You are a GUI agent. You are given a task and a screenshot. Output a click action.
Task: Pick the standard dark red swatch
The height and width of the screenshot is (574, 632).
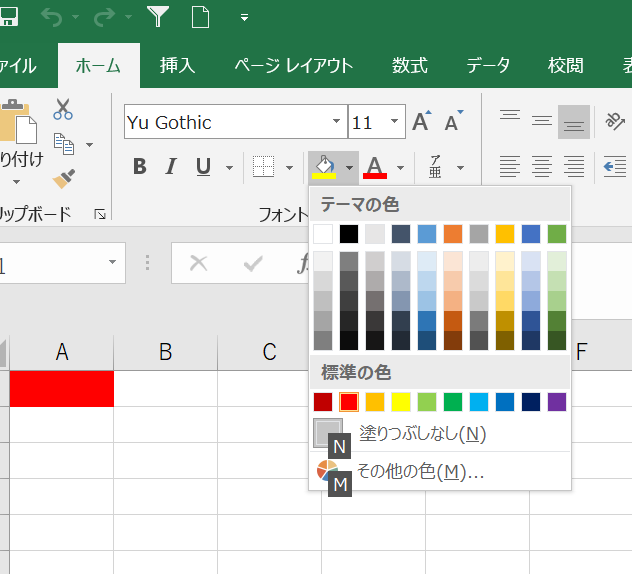(323, 402)
